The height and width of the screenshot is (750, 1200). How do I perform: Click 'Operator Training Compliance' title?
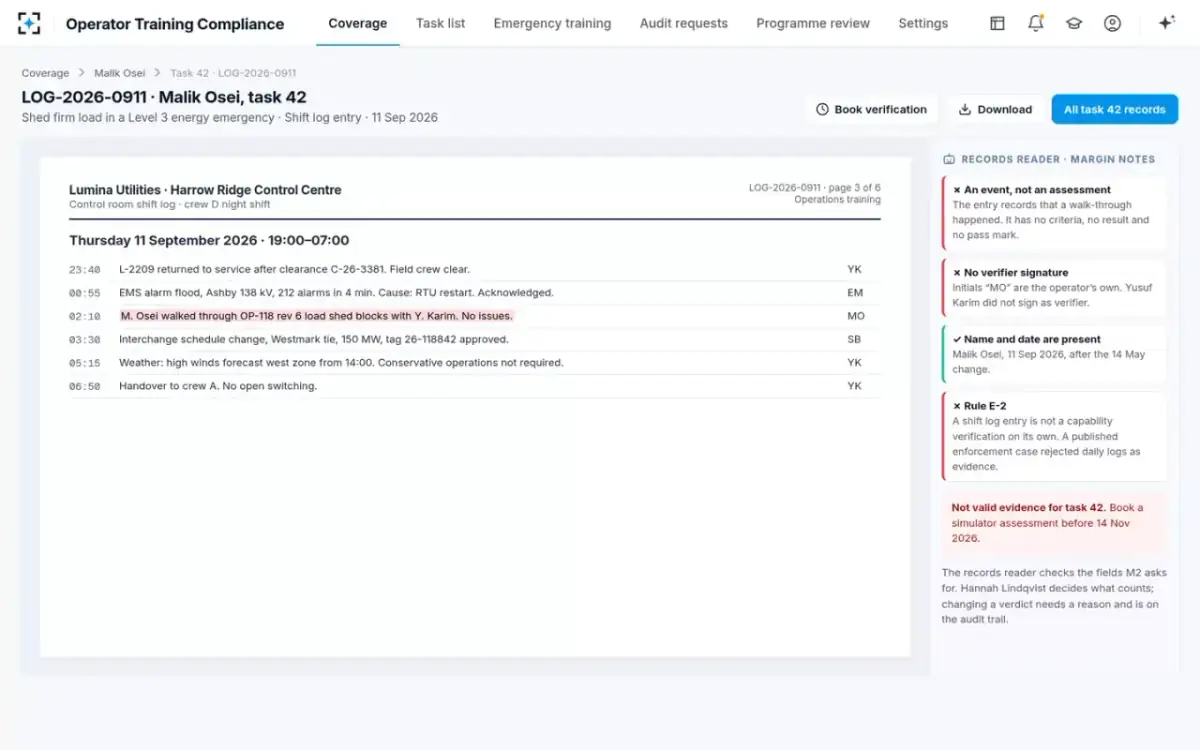pos(175,24)
